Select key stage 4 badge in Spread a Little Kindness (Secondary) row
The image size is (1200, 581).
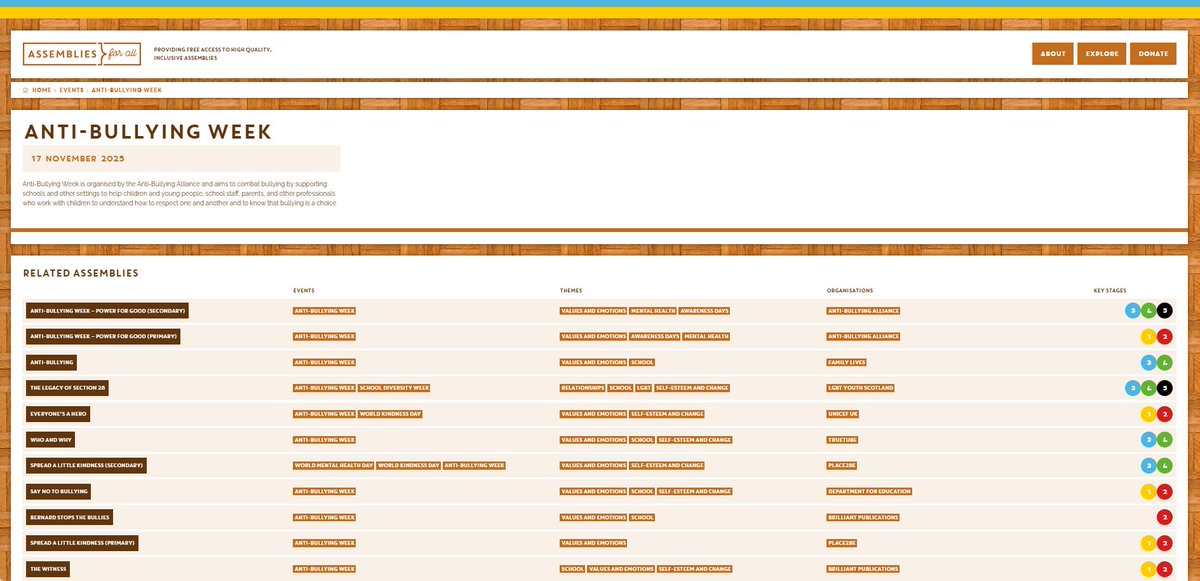pyautogui.click(x=1165, y=465)
